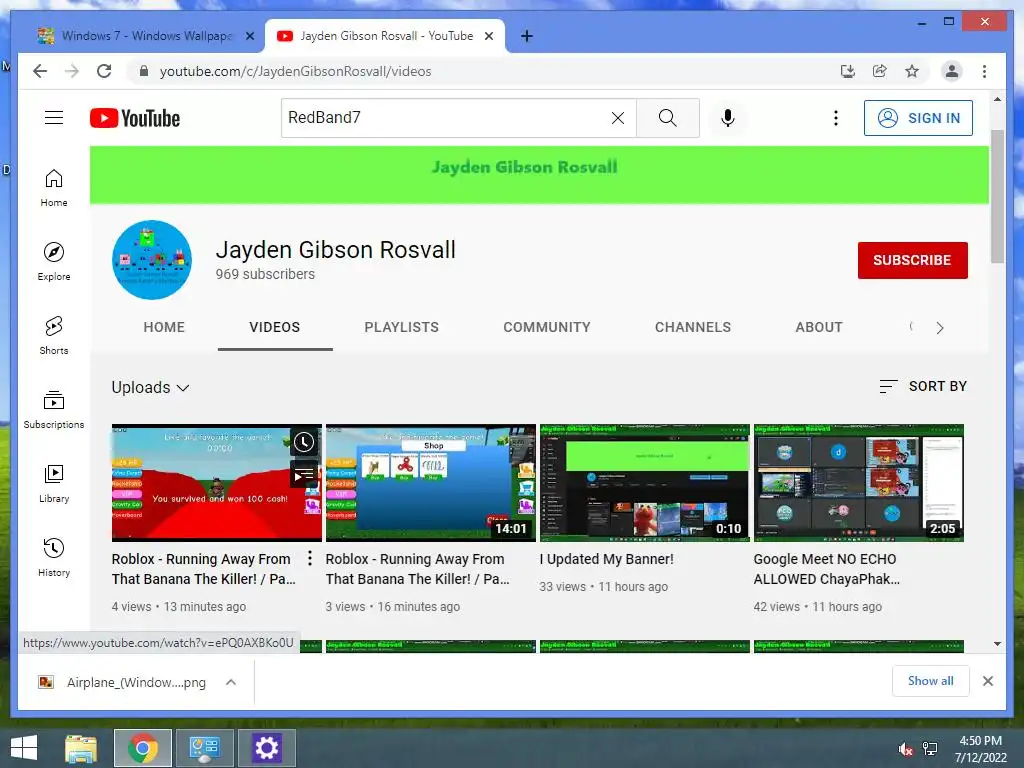Click the page scrollbar thumb
Image resolution: width=1024 pixels, height=768 pixels.
pyautogui.click(x=997, y=196)
